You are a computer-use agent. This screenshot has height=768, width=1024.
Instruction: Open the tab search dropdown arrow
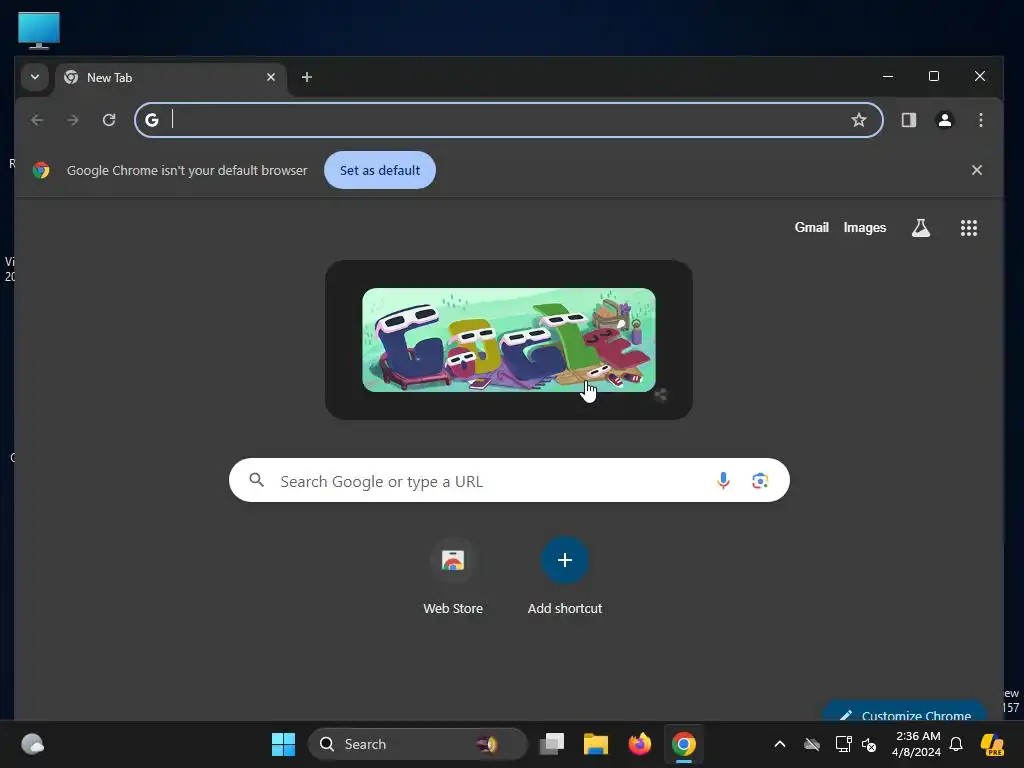point(35,77)
